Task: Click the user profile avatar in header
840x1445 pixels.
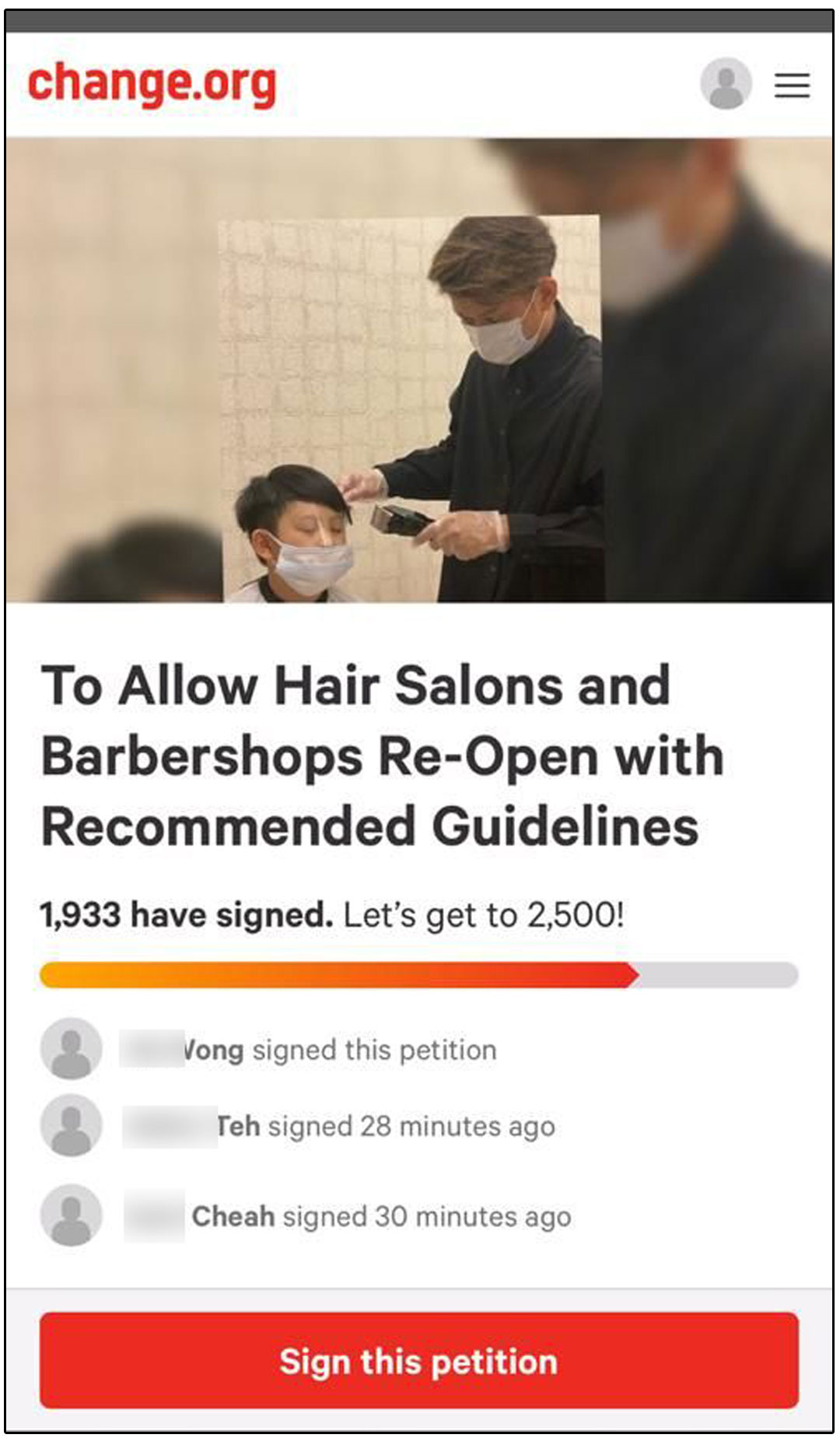Action: (x=726, y=83)
